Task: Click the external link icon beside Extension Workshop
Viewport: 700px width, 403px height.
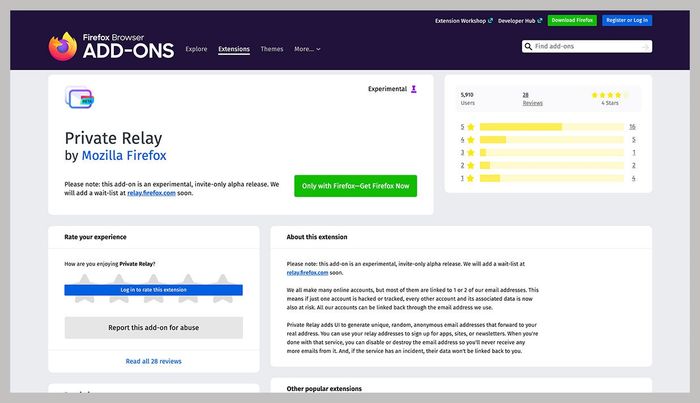Action: [491, 21]
